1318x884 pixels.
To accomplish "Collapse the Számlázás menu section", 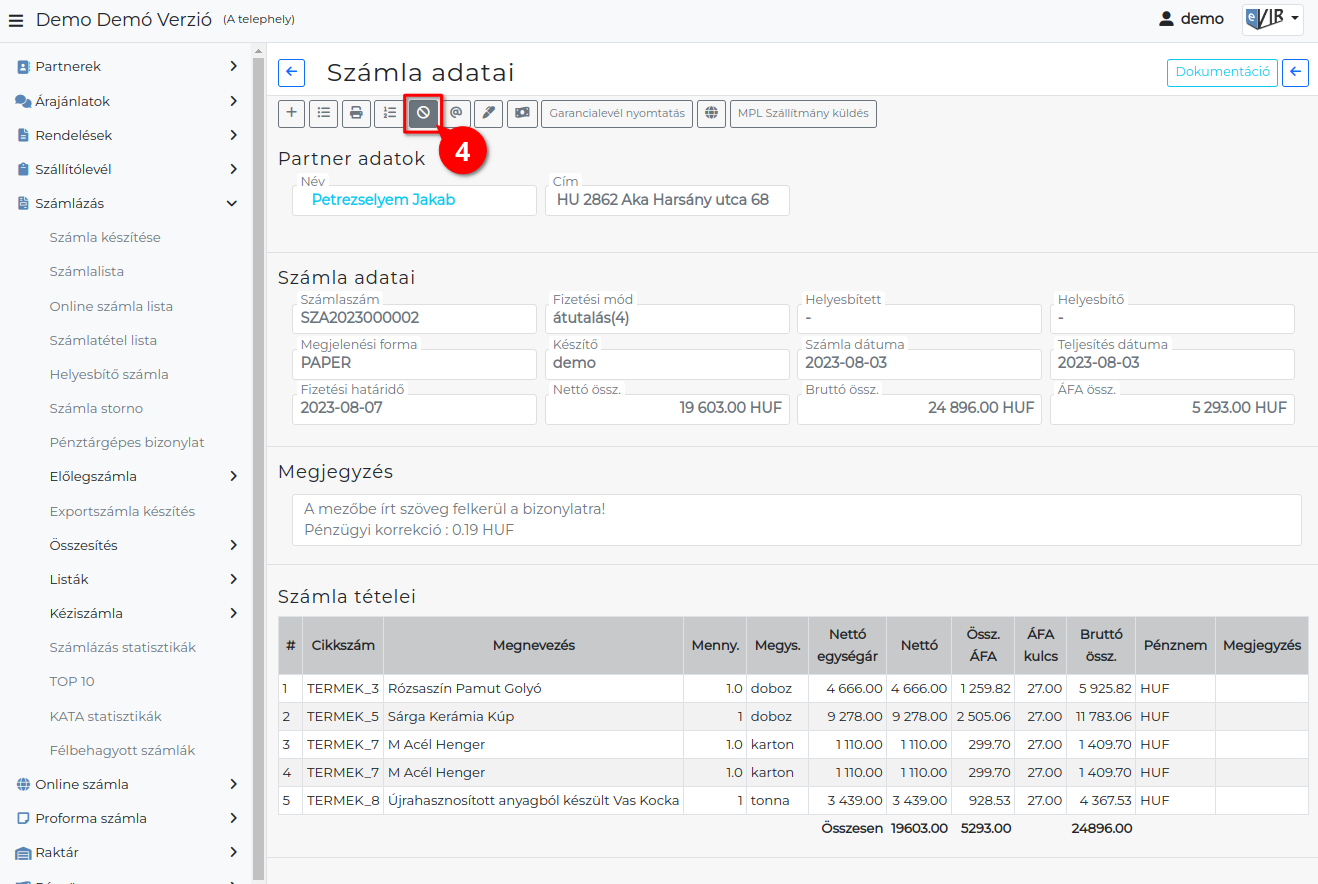I will pyautogui.click(x=126, y=203).
